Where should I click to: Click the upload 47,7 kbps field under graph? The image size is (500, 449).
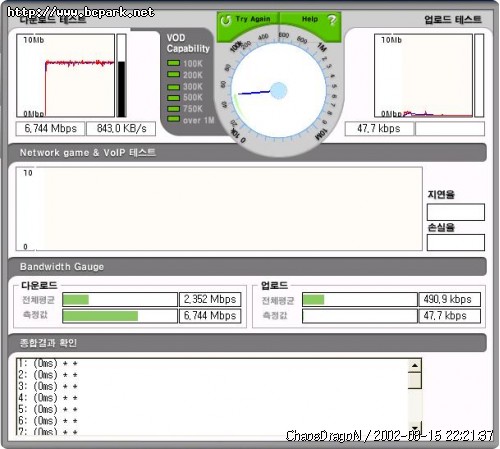pyautogui.click(x=379, y=129)
